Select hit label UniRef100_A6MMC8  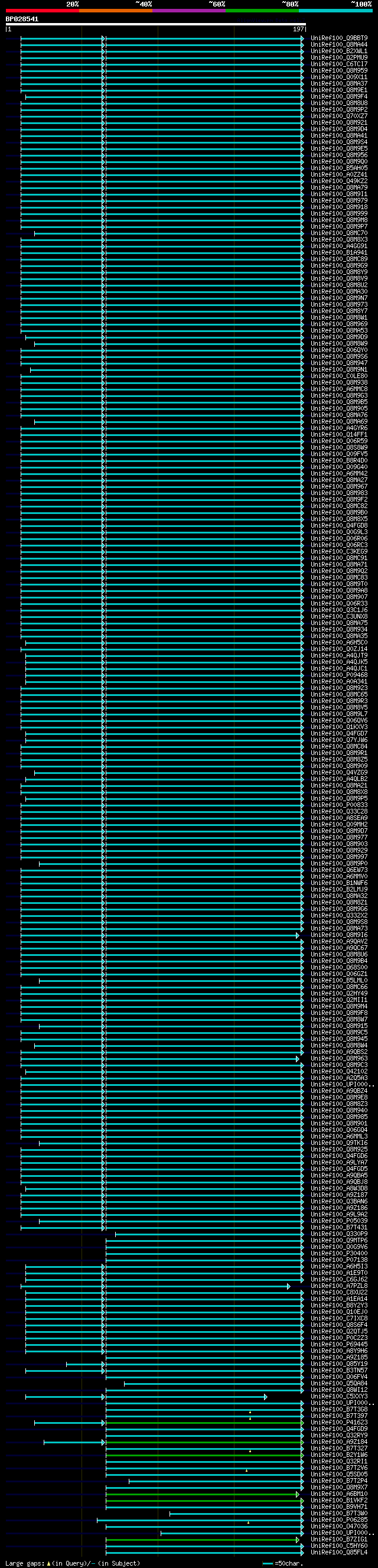click(339, 389)
